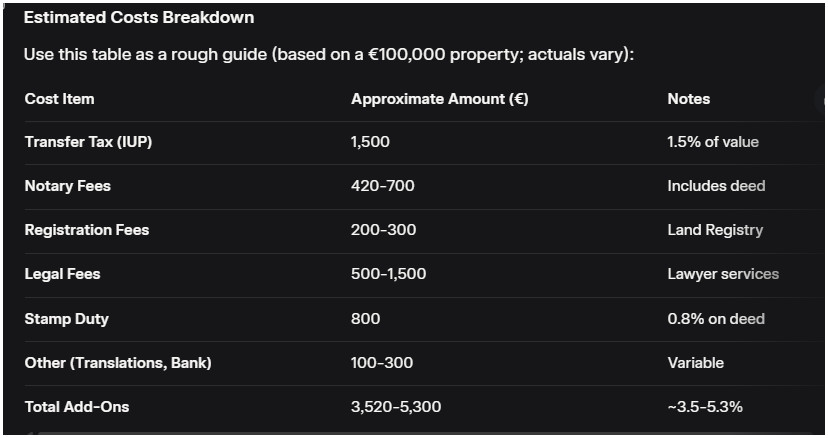This screenshot has height=438, width=828.
Task: Click the "Transfer Tax (IUP)" row label
Action: pos(88,142)
